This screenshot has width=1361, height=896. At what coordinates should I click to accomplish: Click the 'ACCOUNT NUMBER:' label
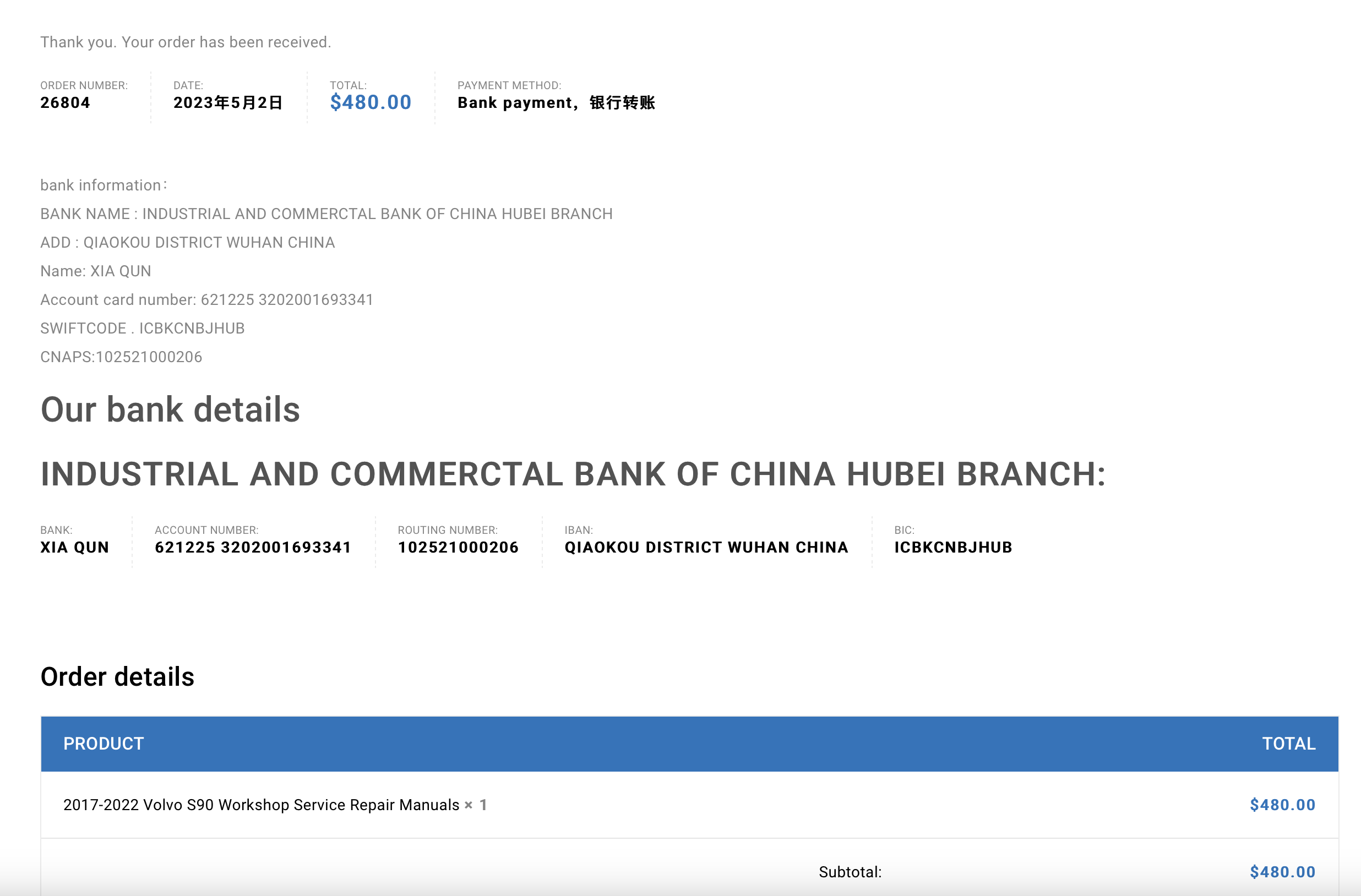(206, 530)
